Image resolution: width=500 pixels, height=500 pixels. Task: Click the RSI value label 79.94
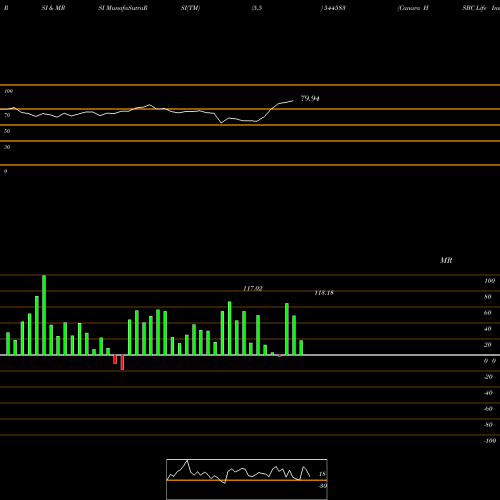[x=310, y=98]
